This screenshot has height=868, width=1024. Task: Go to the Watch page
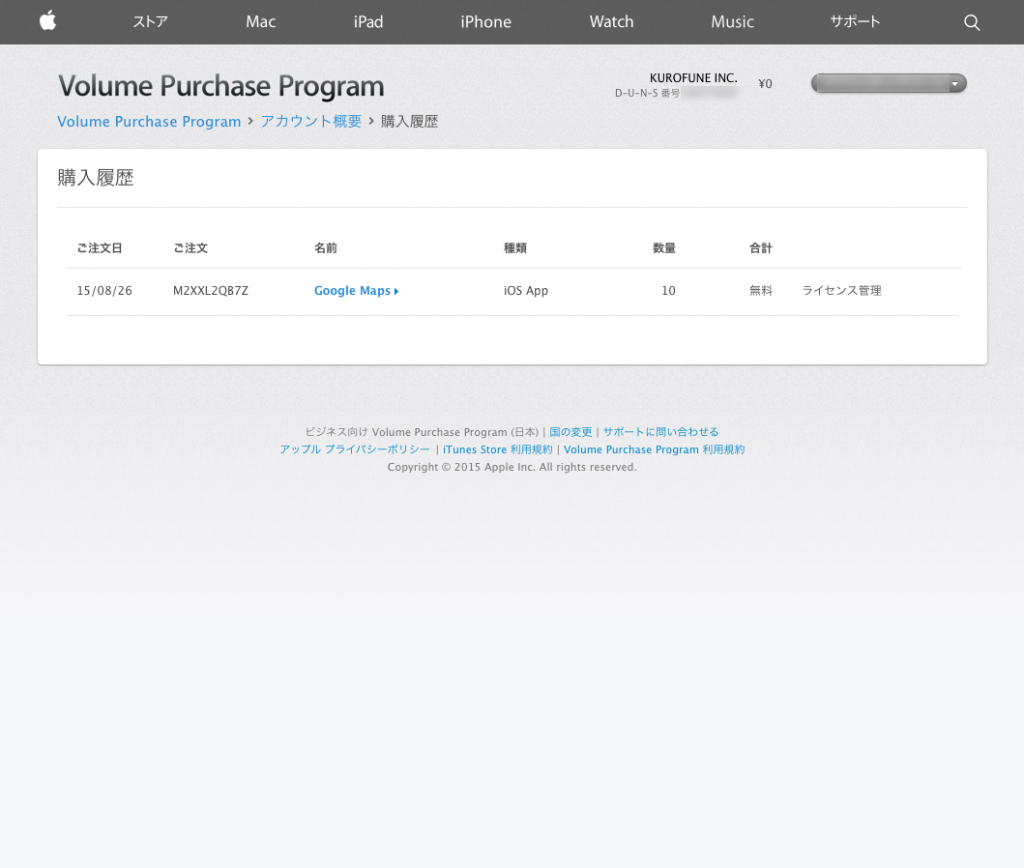611,21
